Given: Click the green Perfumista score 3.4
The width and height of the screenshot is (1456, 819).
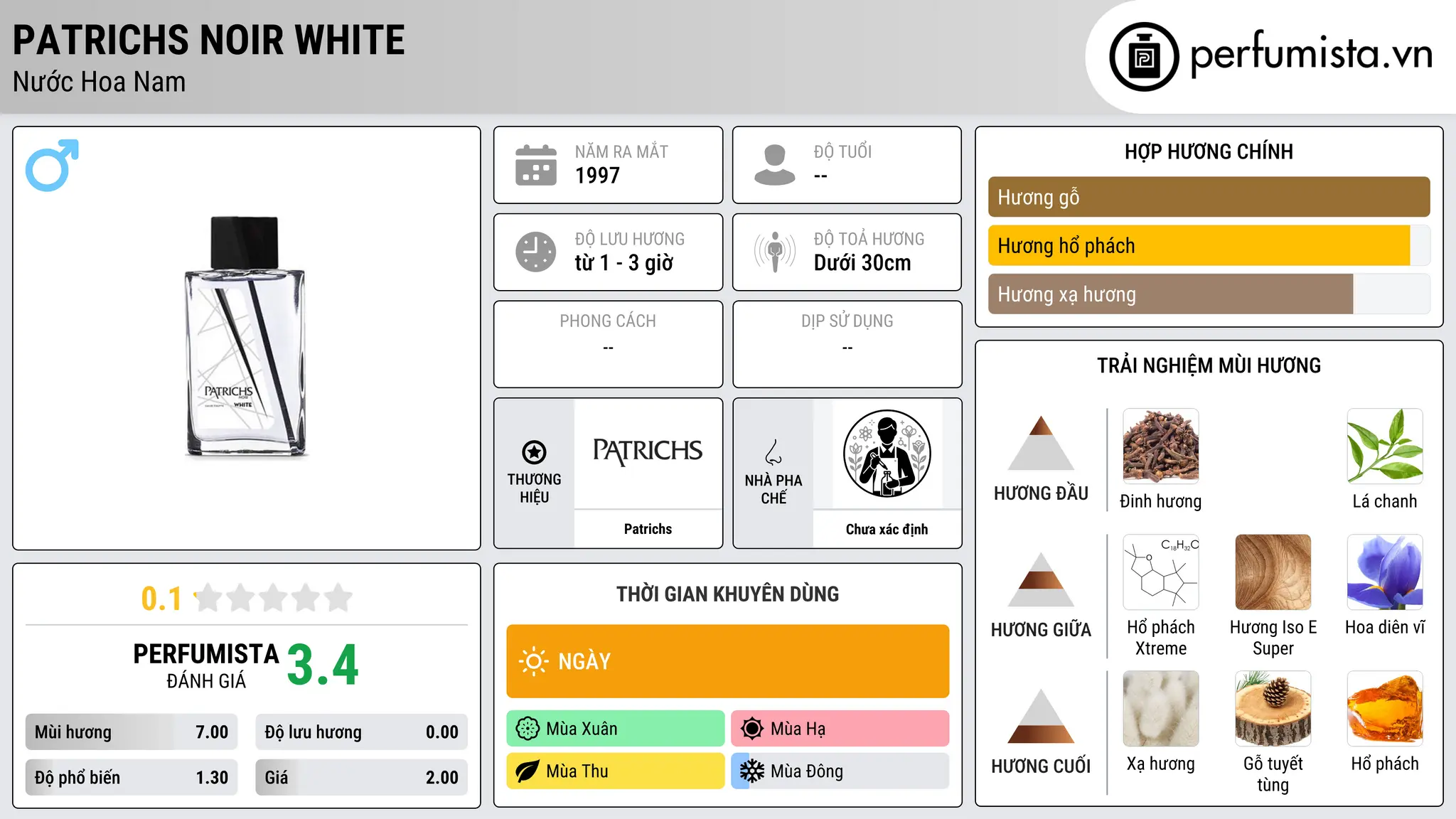Looking at the screenshot, I should 323,665.
